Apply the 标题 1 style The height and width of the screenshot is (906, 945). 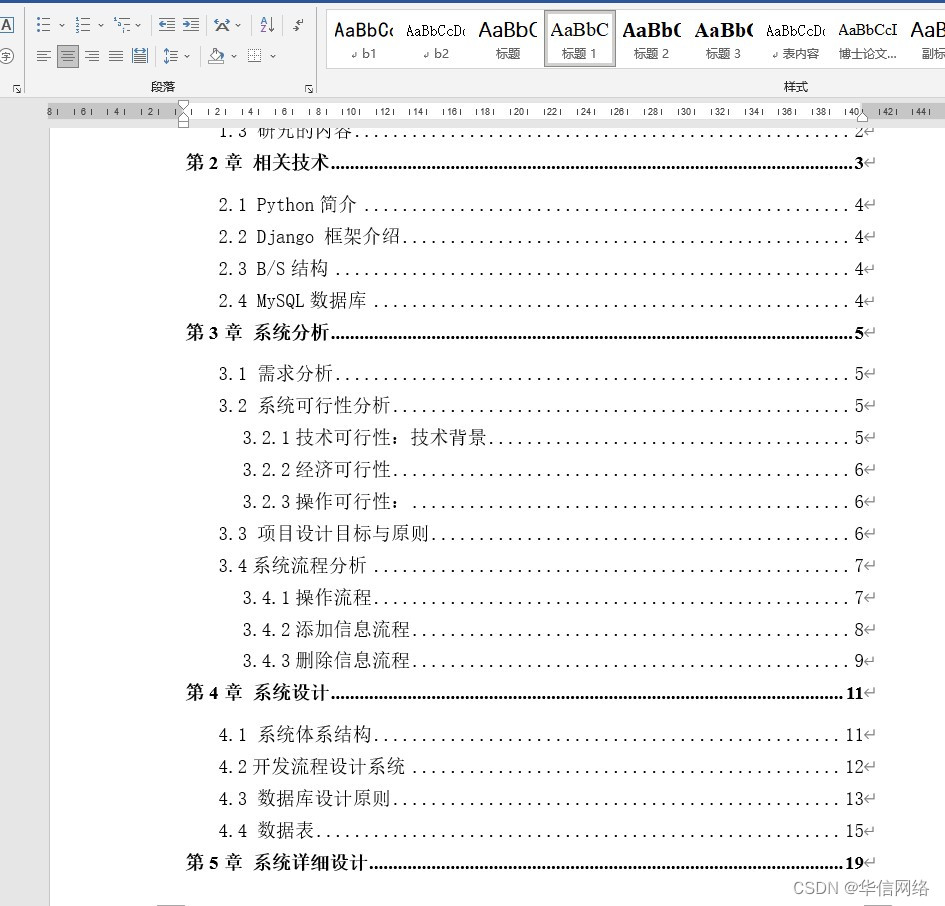(x=580, y=38)
